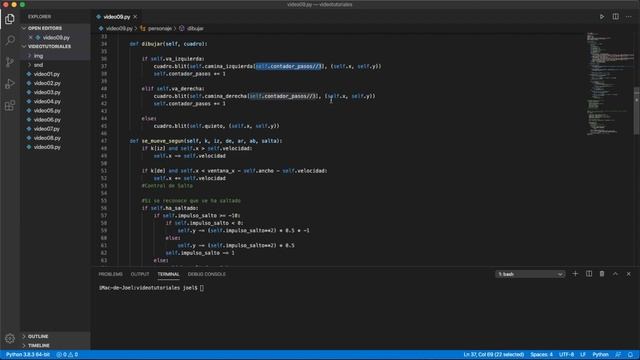Image resolution: width=640 pixels, height=360 pixels.
Task: Kill terminal with trash icon
Action: tap(602, 274)
